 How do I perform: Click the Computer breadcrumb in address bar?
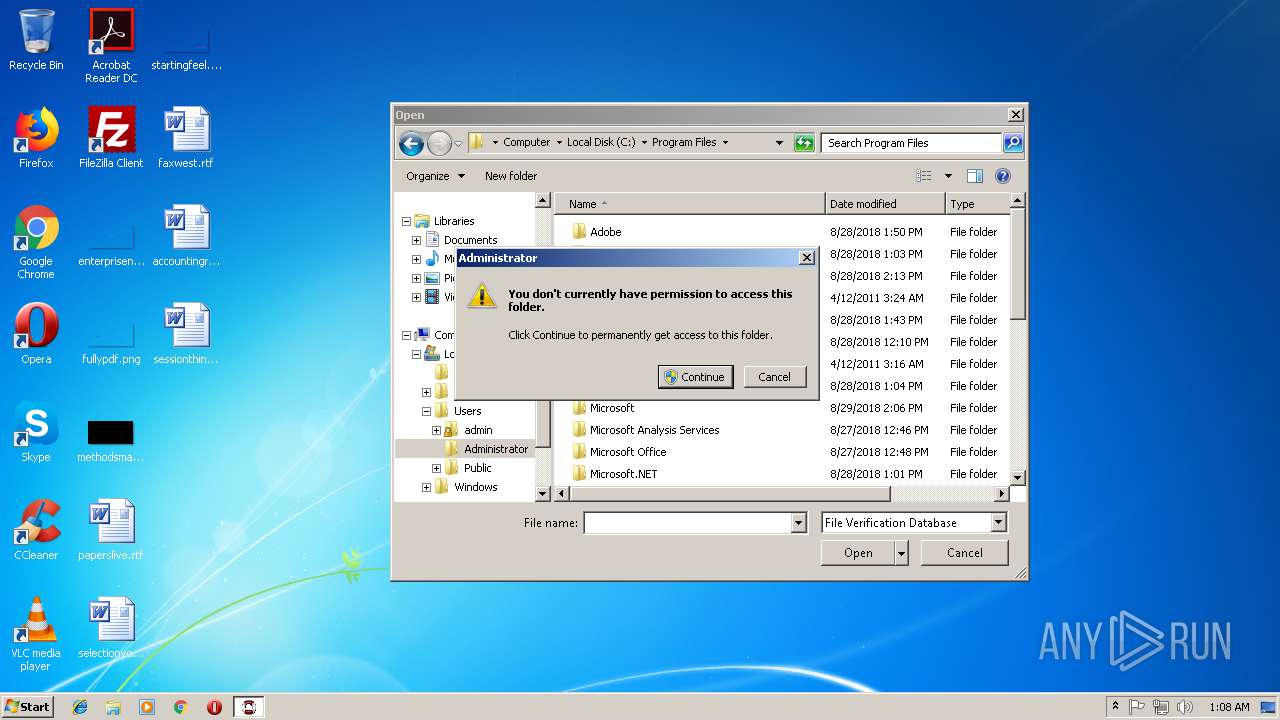pos(526,143)
